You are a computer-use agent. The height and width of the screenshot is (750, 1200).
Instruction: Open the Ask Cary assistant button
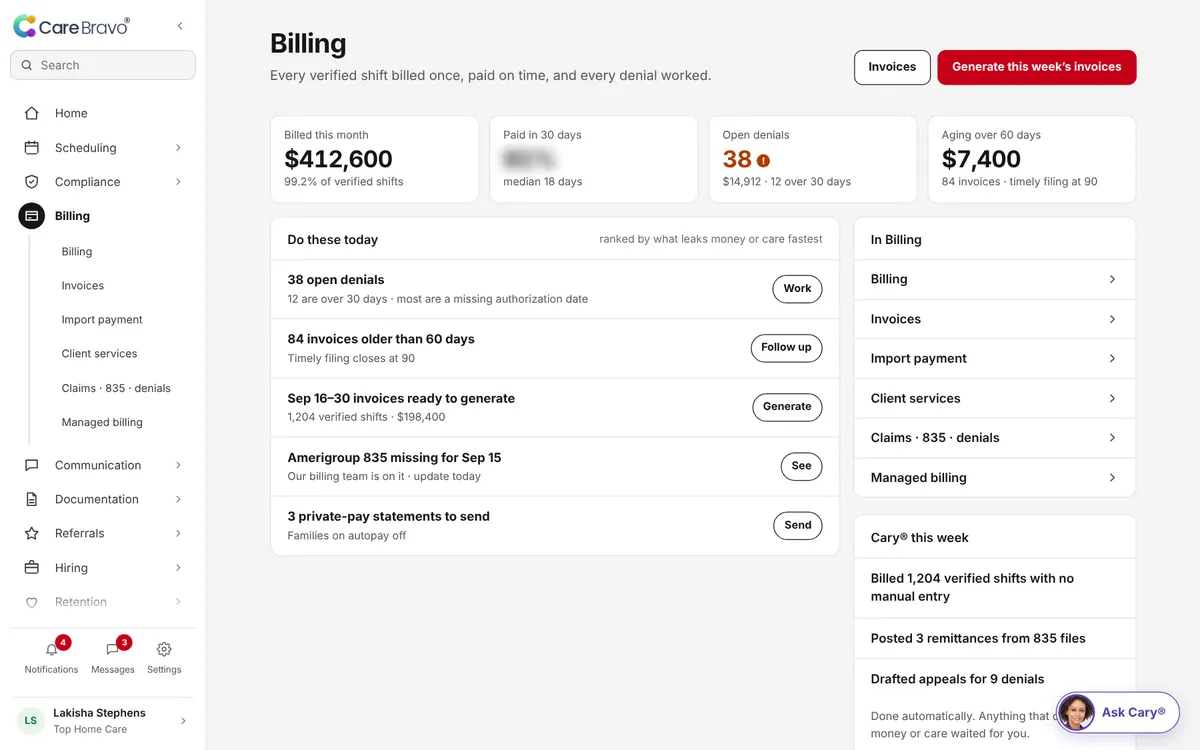[x=1117, y=712]
